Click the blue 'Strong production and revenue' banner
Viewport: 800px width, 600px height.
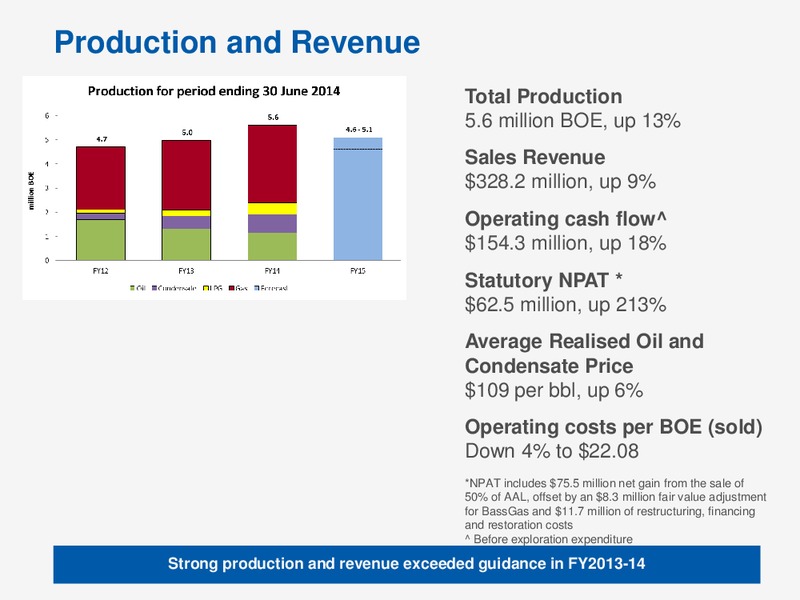pos(407,564)
